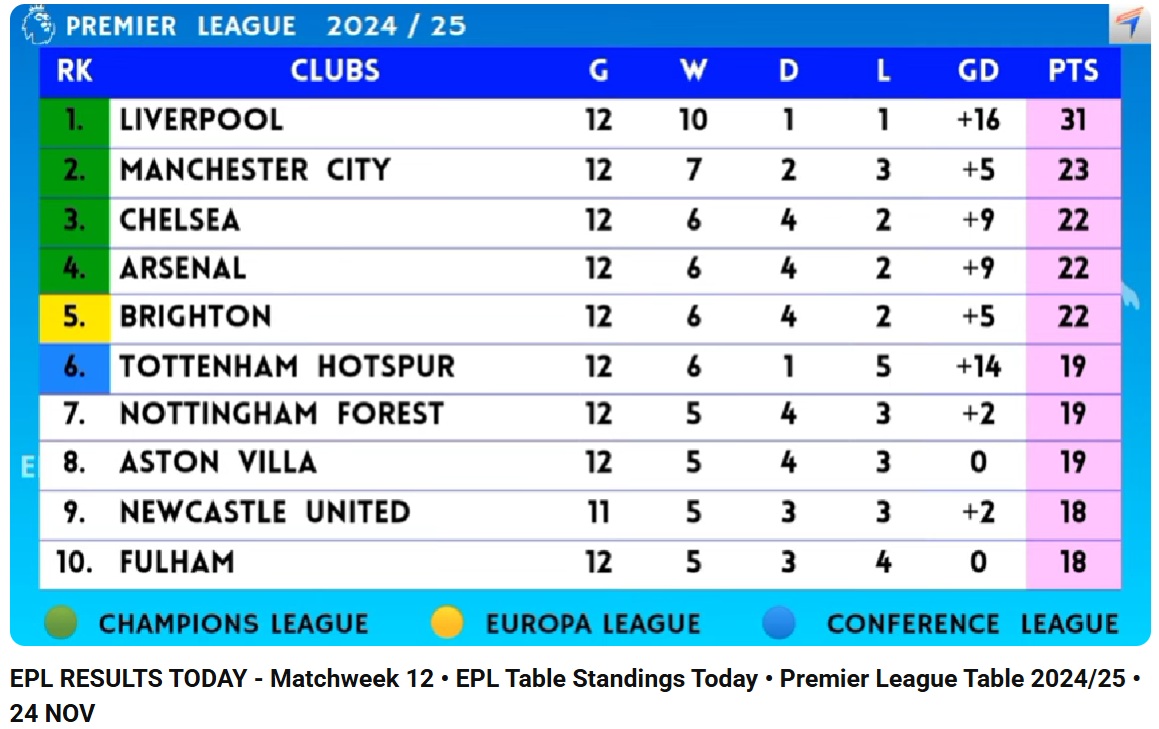Click the channel logo in top-right corner

(x=1129, y=23)
